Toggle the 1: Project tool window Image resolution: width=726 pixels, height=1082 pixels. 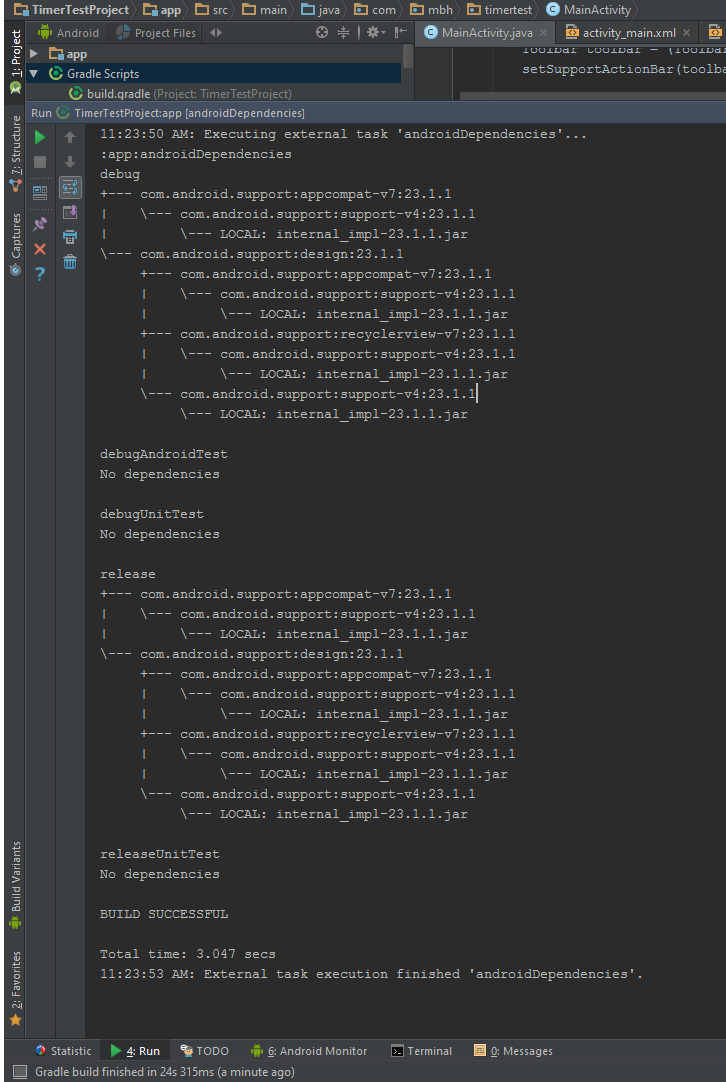pos(15,62)
